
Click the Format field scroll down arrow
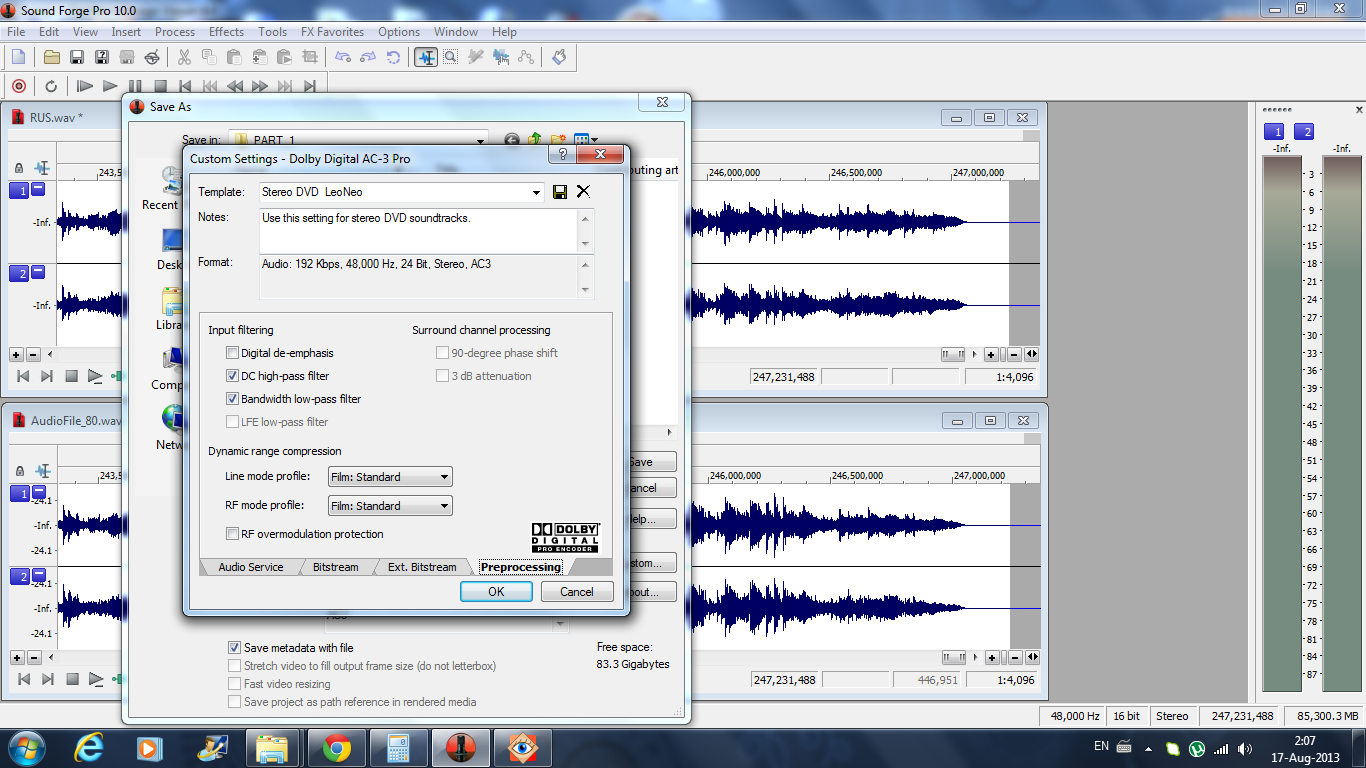click(585, 290)
